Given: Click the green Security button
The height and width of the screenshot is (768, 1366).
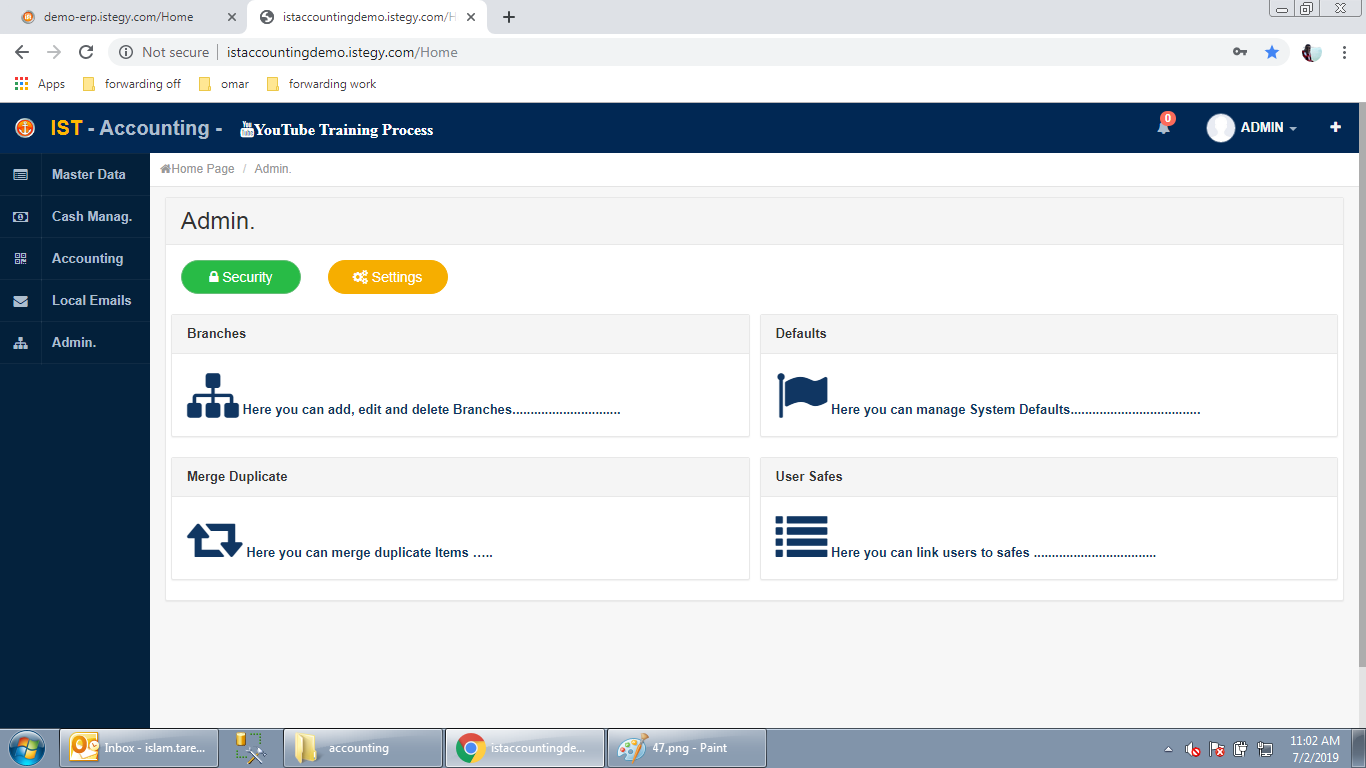Looking at the screenshot, I should click(x=241, y=277).
